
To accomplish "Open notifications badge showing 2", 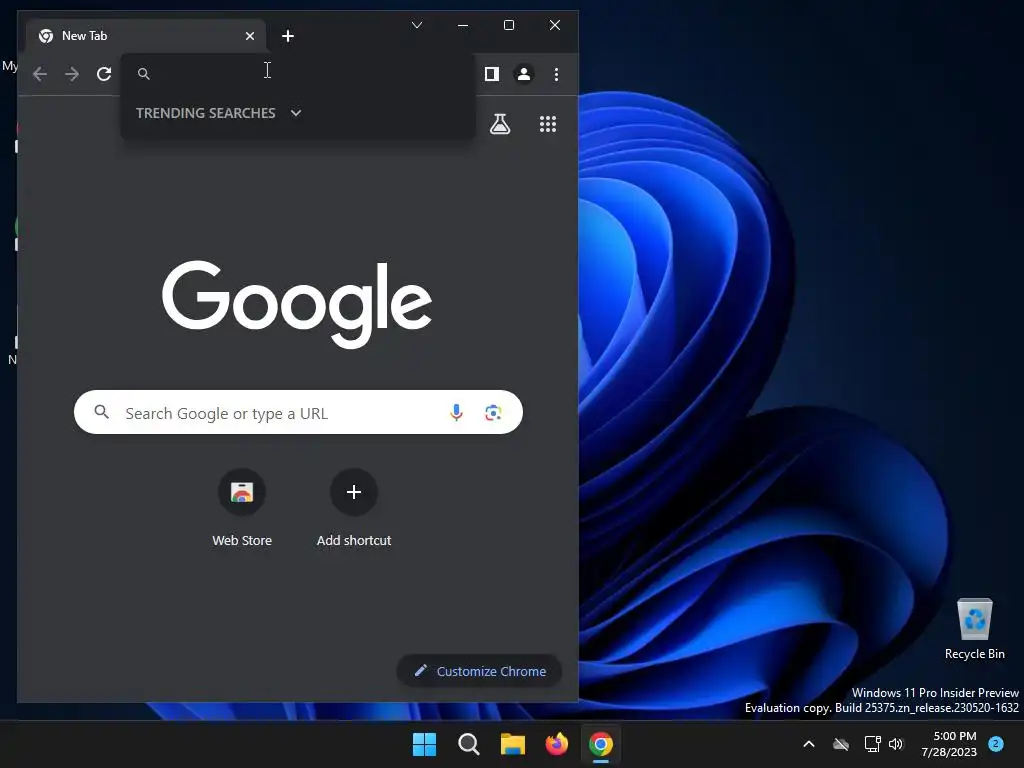I will 996,743.
